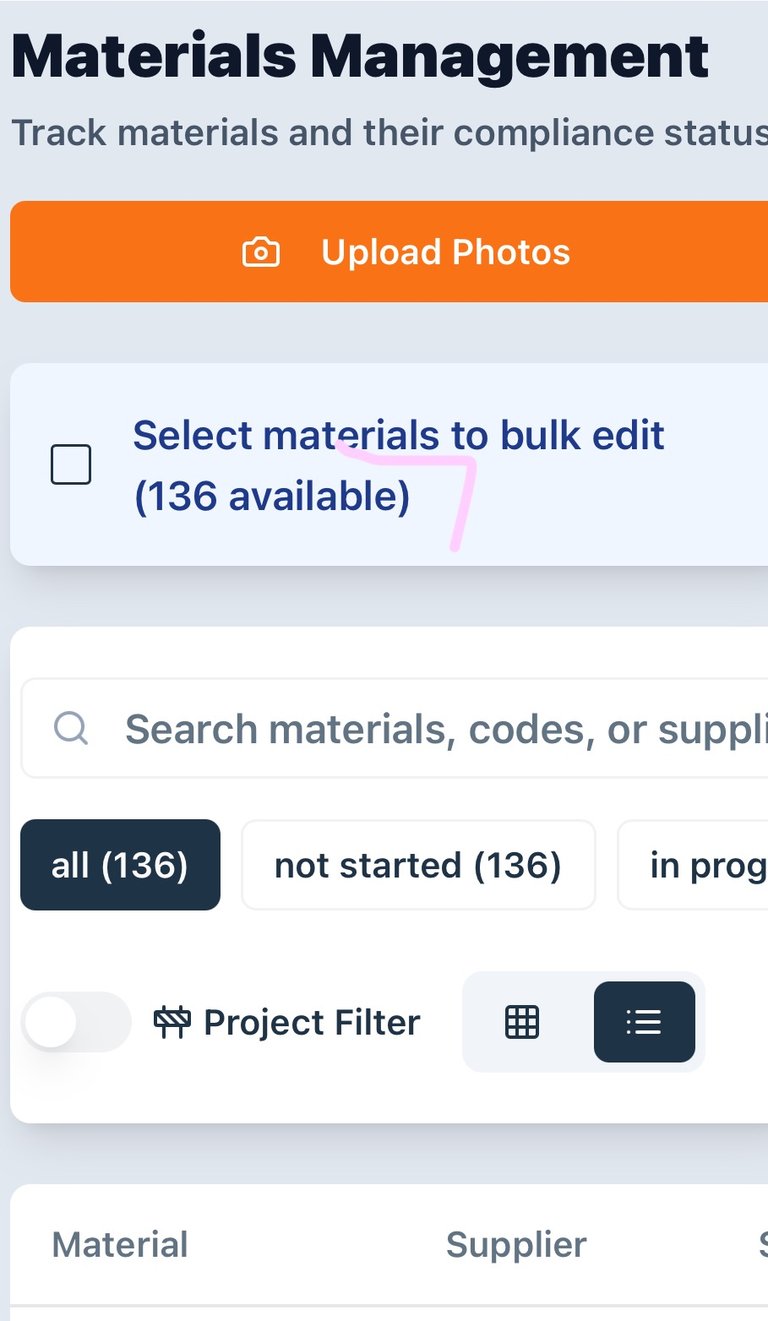Click the Materials Management page heading
Viewport: 768px width, 1321px height.
tap(360, 57)
